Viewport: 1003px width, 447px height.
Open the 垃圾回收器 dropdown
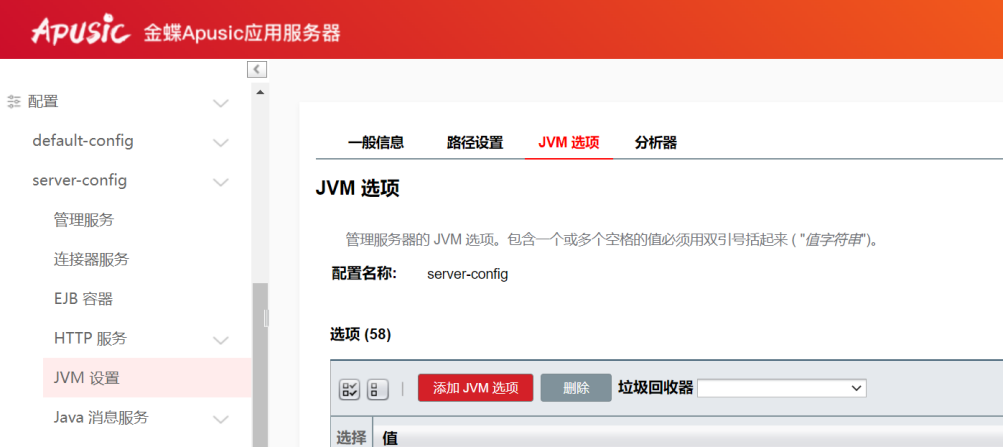coord(782,388)
